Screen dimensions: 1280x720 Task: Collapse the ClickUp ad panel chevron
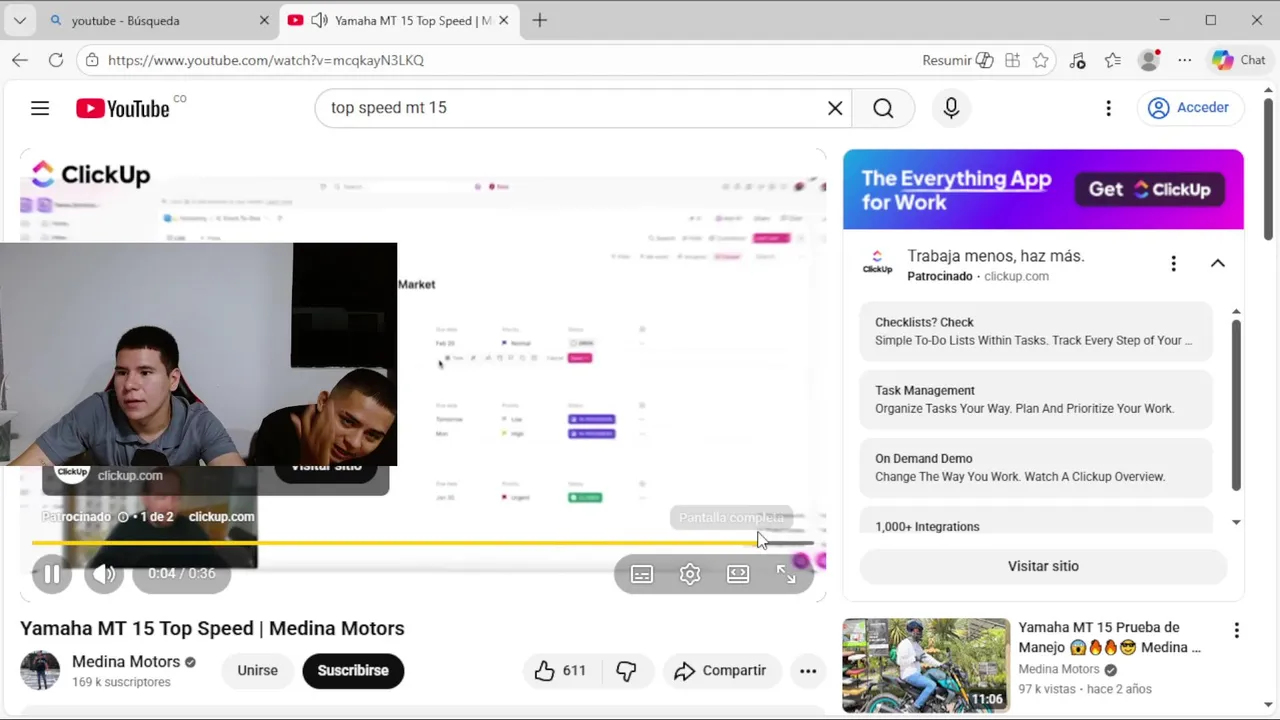pos(1218,263)
